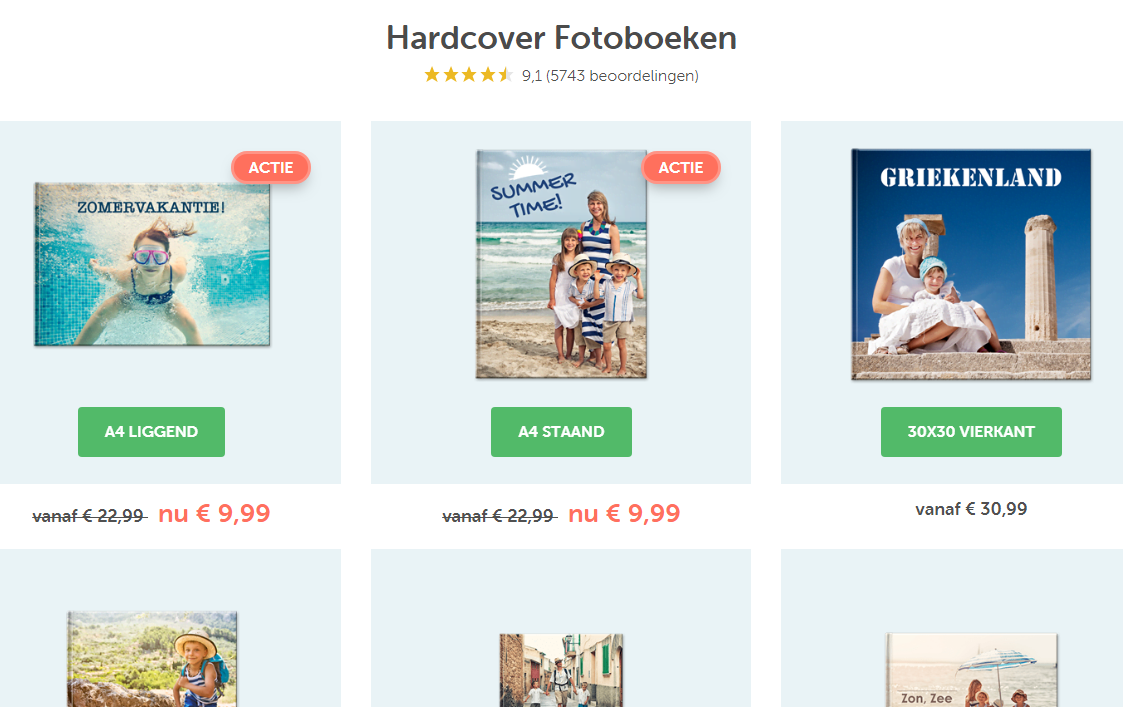Select the boy with backpack photobook thumbnail
1123x707 pixels.
point(153,659)
